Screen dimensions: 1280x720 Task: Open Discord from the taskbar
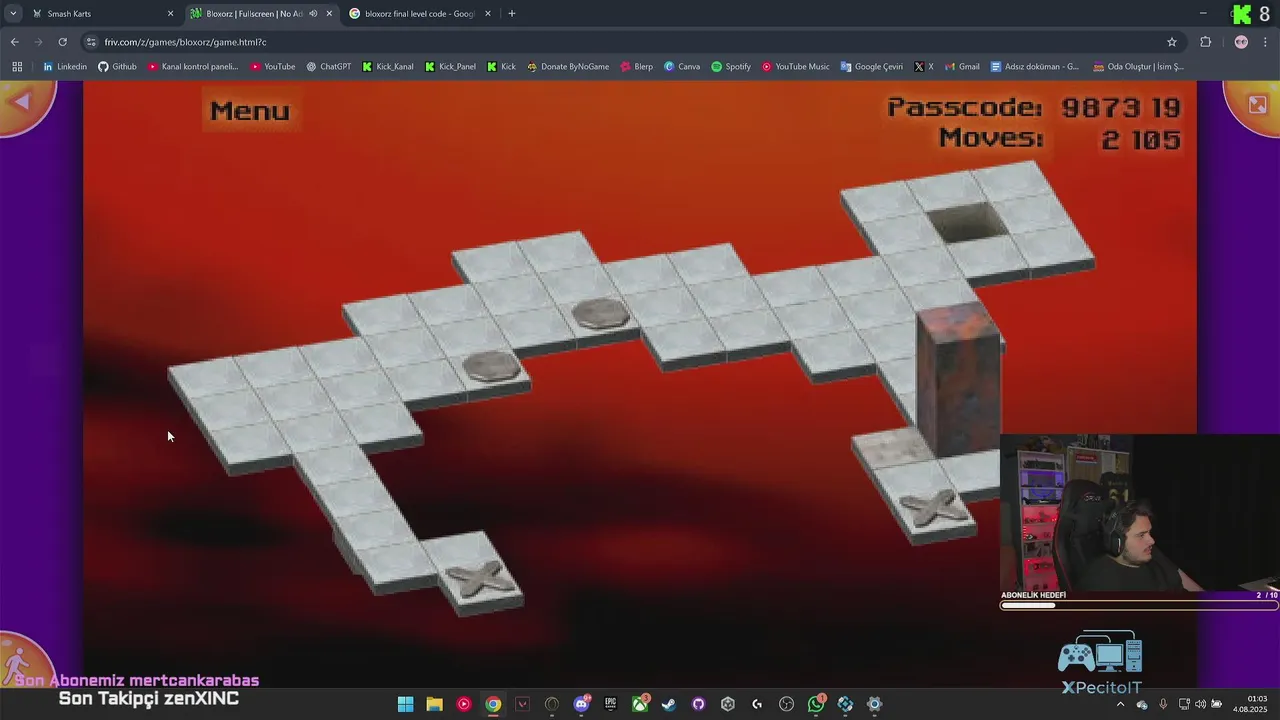point(581,704)
